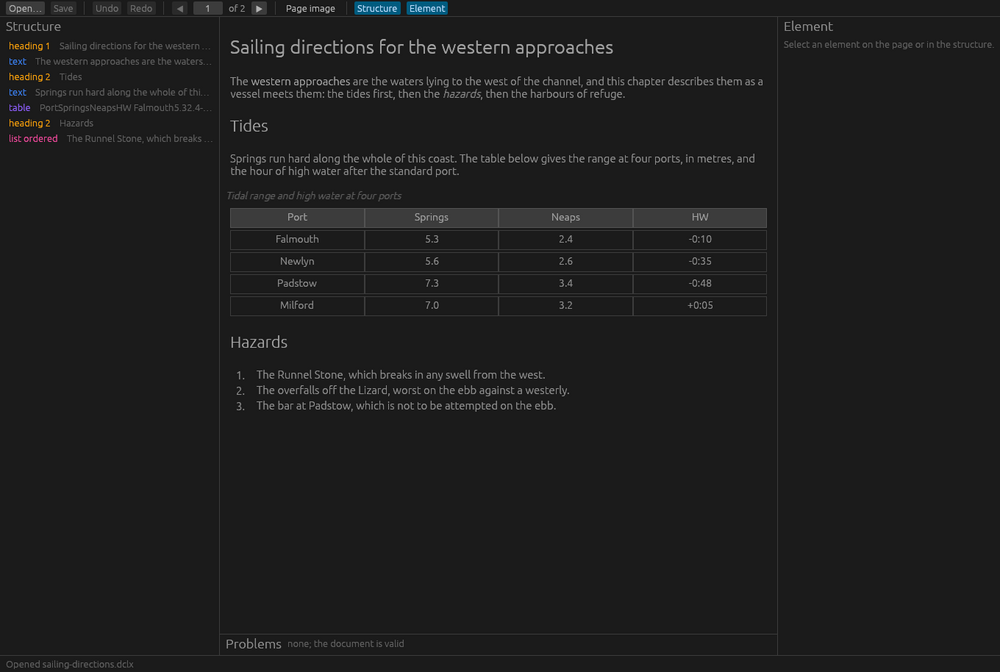The height and width of the screenshot is (672, 1000).
Task: Click the HW value '-0:10'
Action: 700,239
